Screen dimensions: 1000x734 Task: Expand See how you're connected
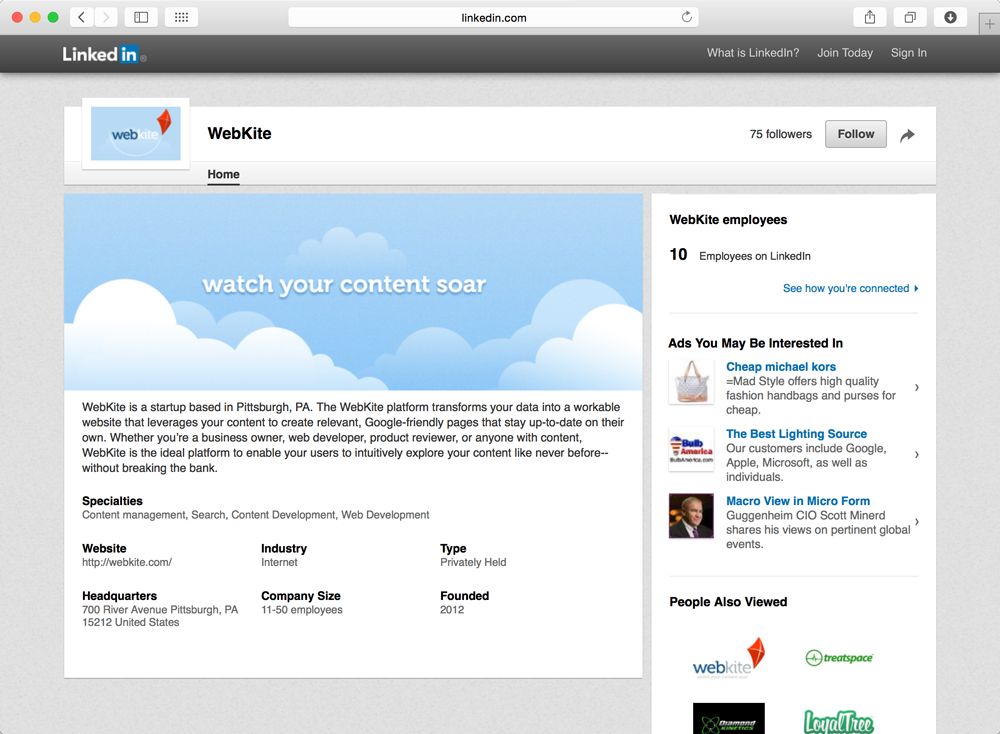(850, 288)
